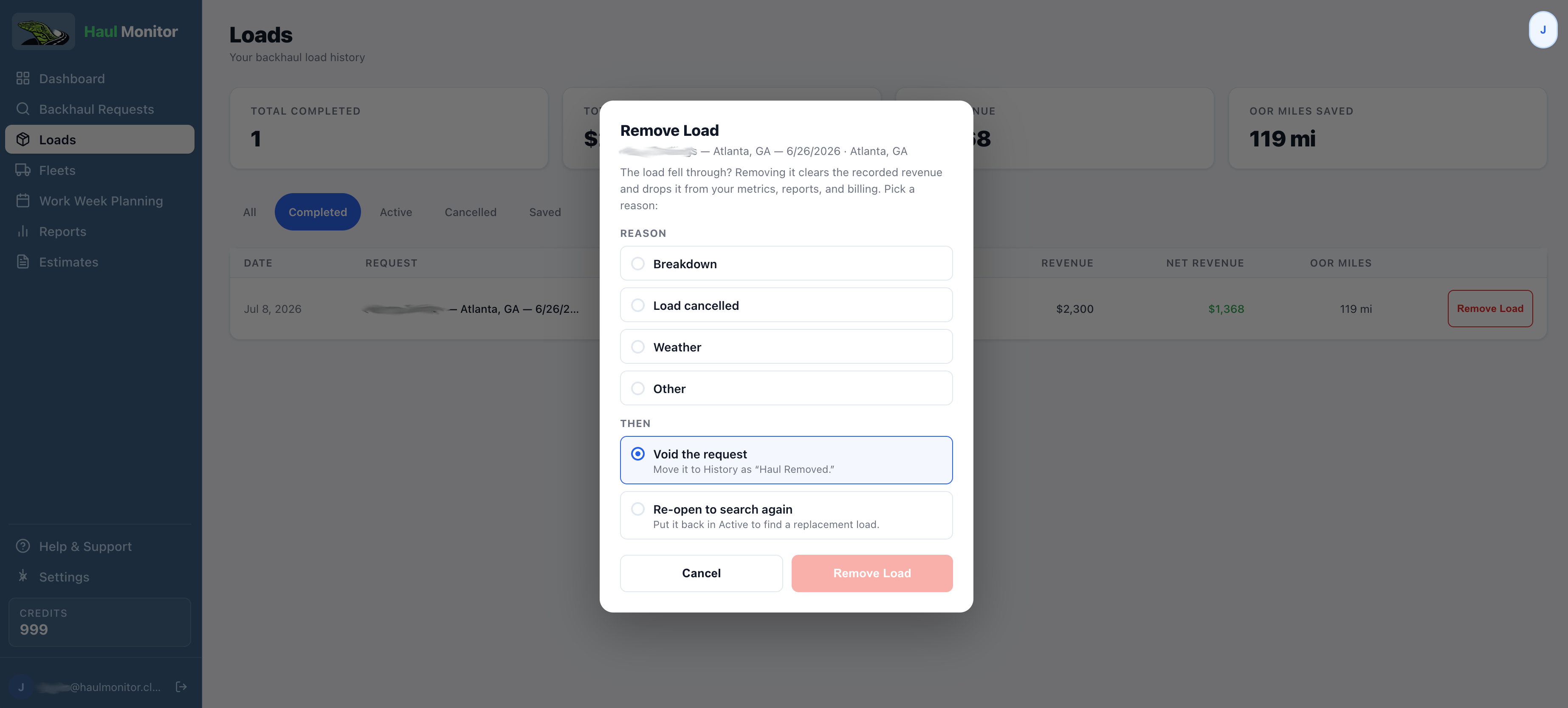This screenshot has height=708, width=1568.
Task: Open Dashboard grid icon in sidebar
Action: click(23, 79)
